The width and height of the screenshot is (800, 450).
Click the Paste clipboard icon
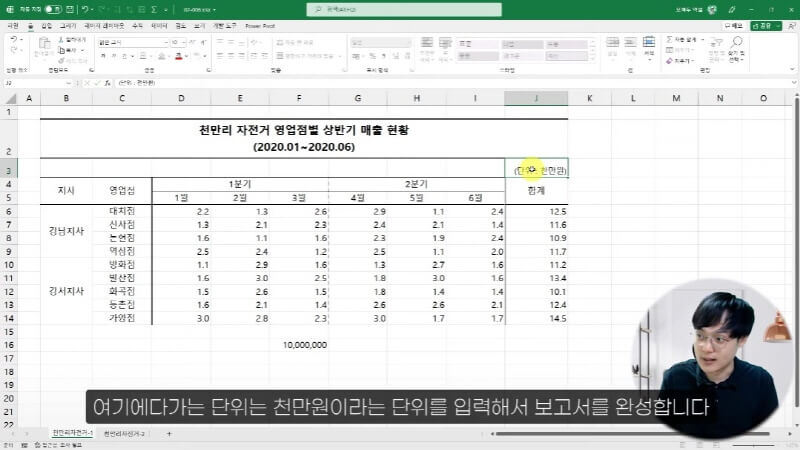[x=44, y=44]
